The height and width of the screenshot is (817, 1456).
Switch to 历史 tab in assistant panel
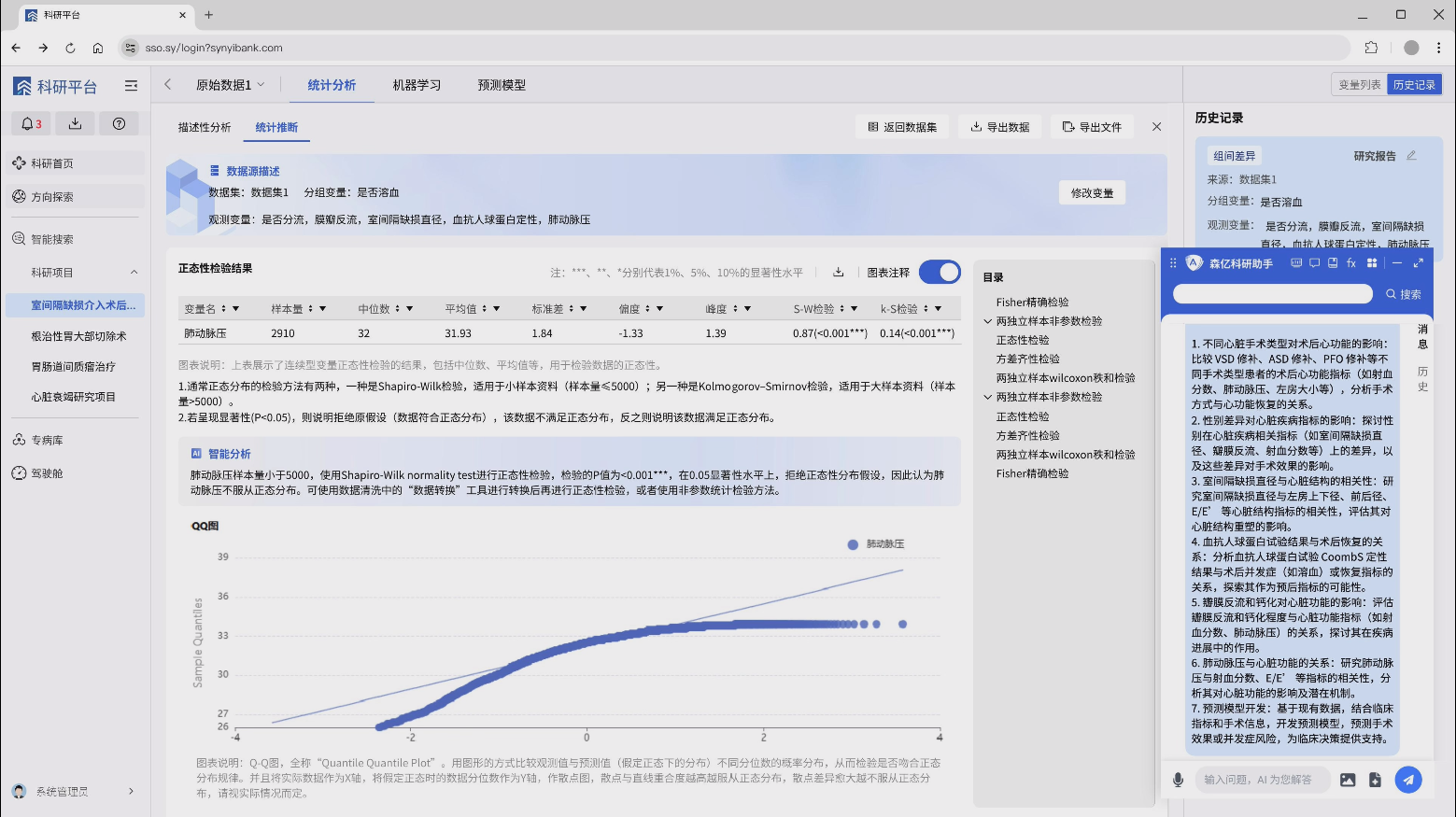tap(1422, 378)
